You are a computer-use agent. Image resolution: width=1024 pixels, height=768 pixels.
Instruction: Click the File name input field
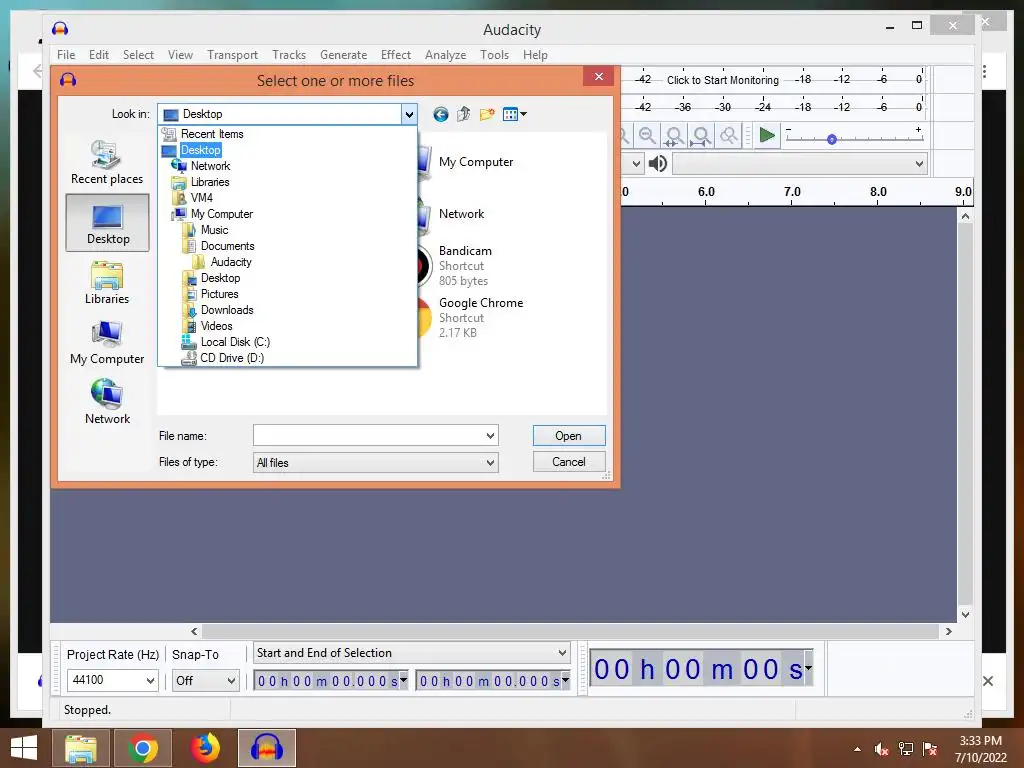point(369,436)
